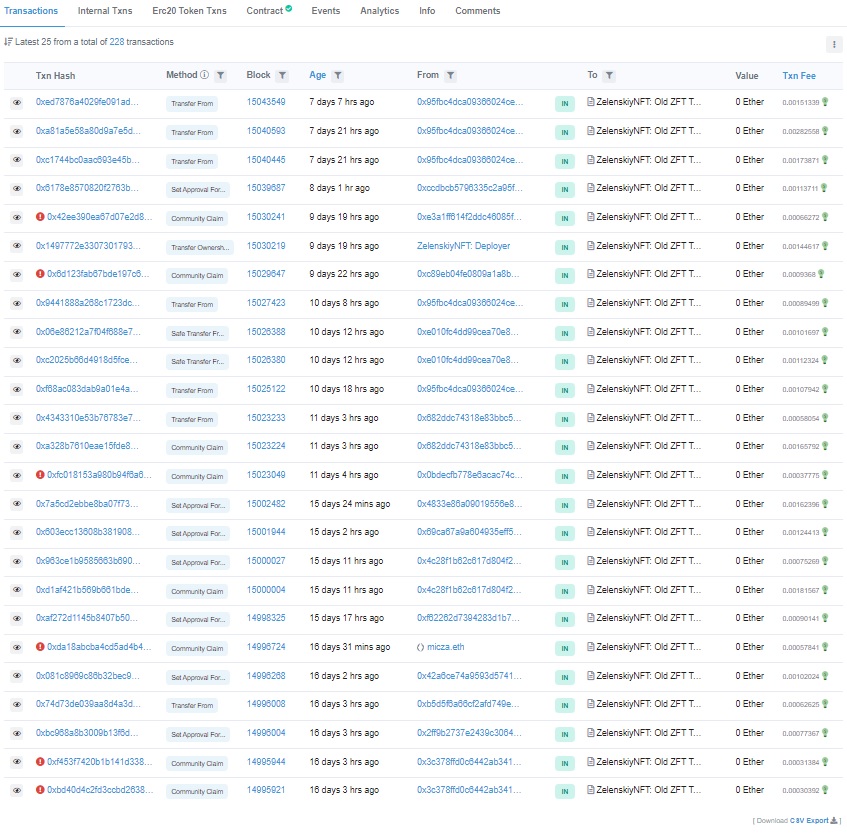Screen dimensions: 847x840
Task: Click eye icon for micza.eth transaction row
Action: (x=17, y=648)
